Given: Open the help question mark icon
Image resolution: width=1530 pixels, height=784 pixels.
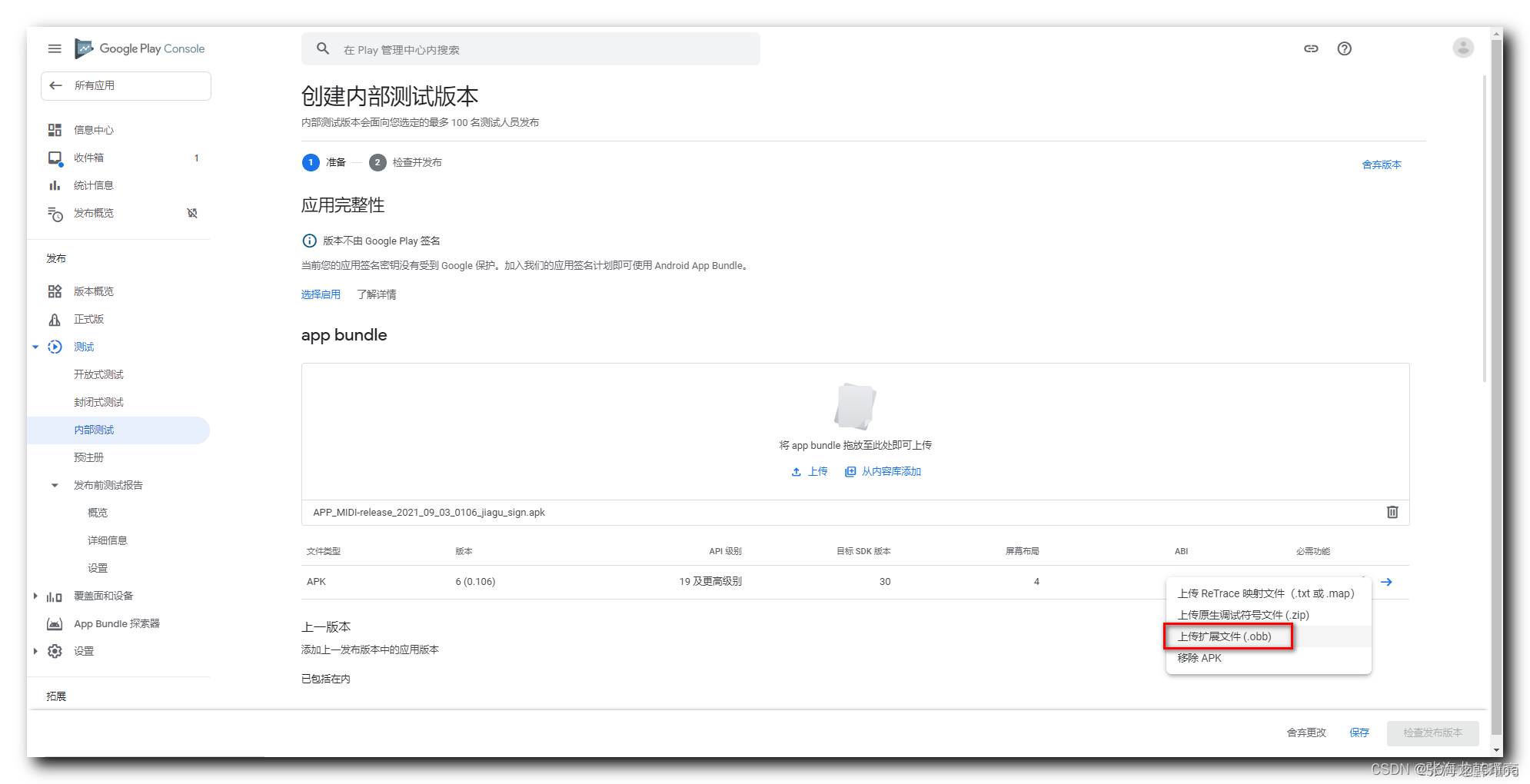Looking at the screenshot, I should [x=1344, y=48].
